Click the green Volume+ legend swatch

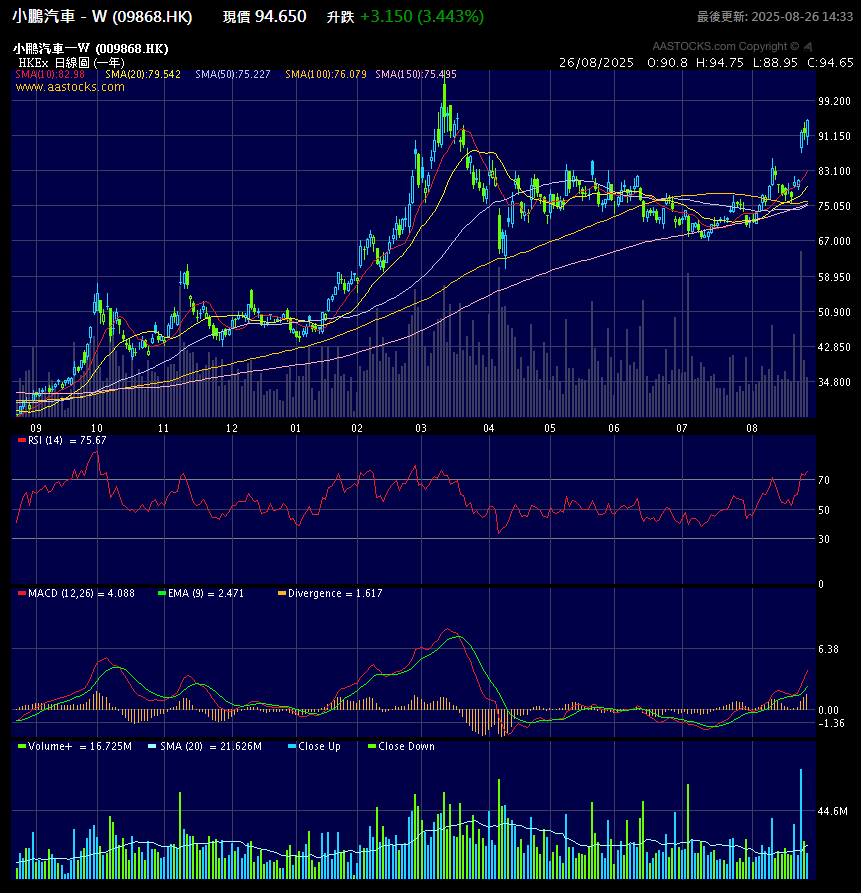(x=22, y=746)
